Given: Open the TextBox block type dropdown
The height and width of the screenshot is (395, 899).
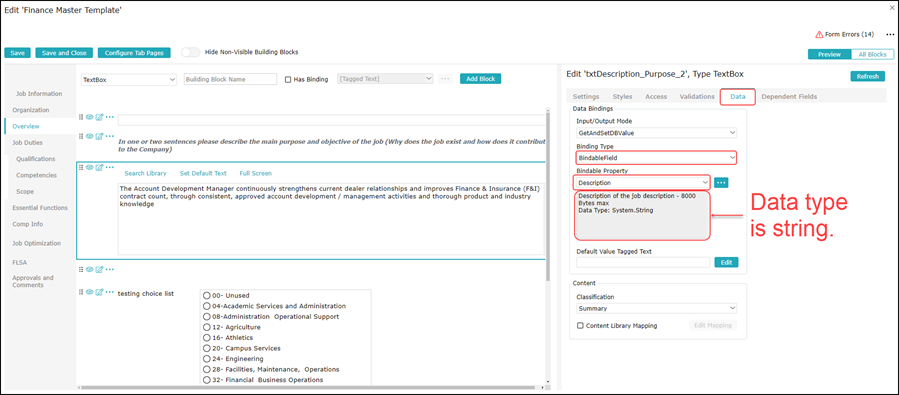Looking at the screenshot, I should (x=128, y=80).
